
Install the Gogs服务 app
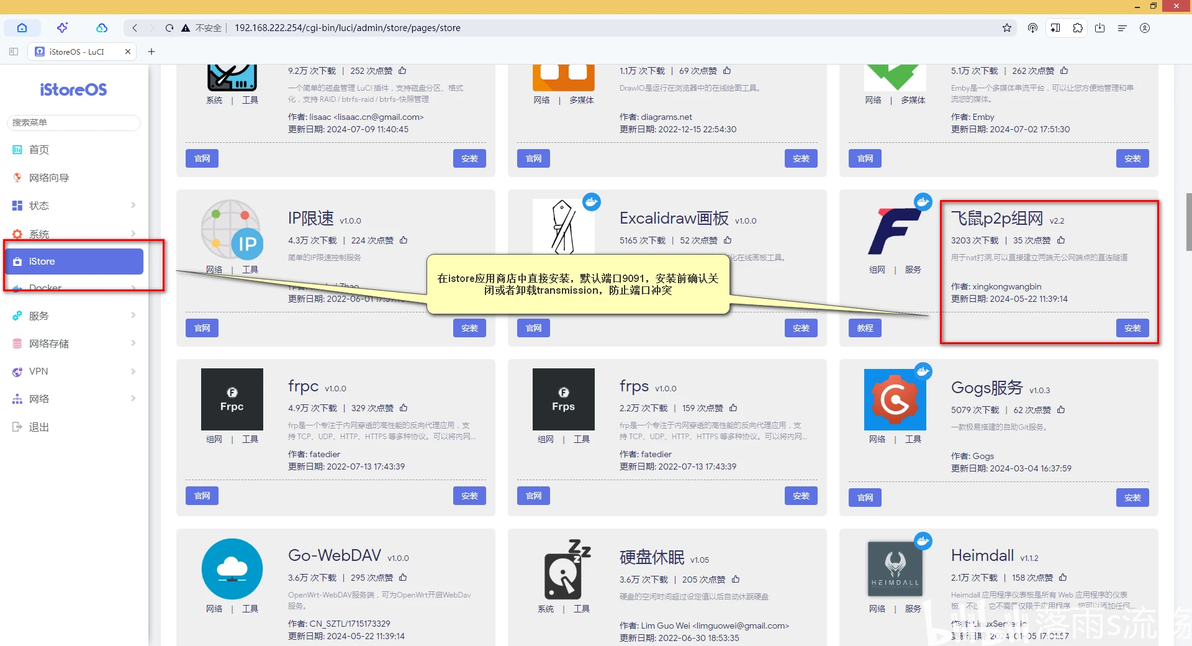pos(1133,498)
